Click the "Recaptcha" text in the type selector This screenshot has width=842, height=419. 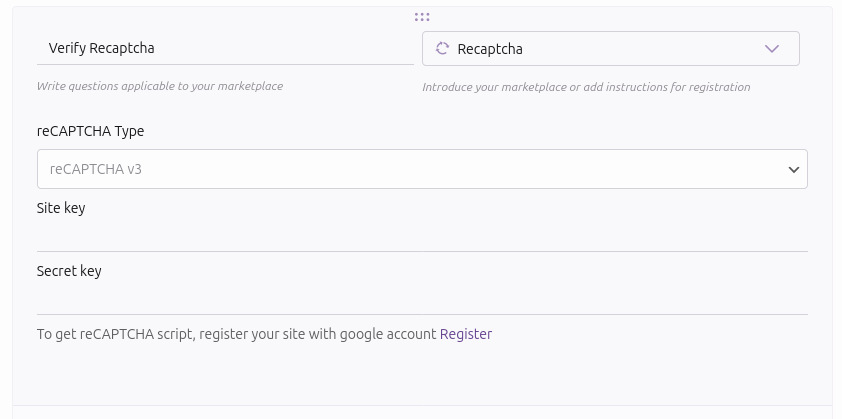490,49
